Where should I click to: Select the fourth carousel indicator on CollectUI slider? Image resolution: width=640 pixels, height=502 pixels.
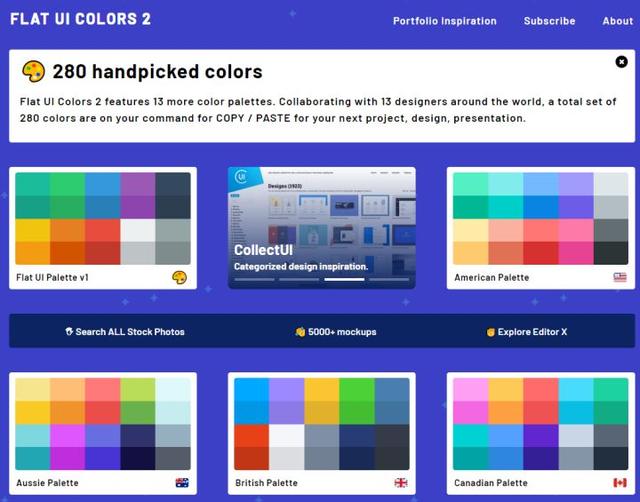click(389, 280)
